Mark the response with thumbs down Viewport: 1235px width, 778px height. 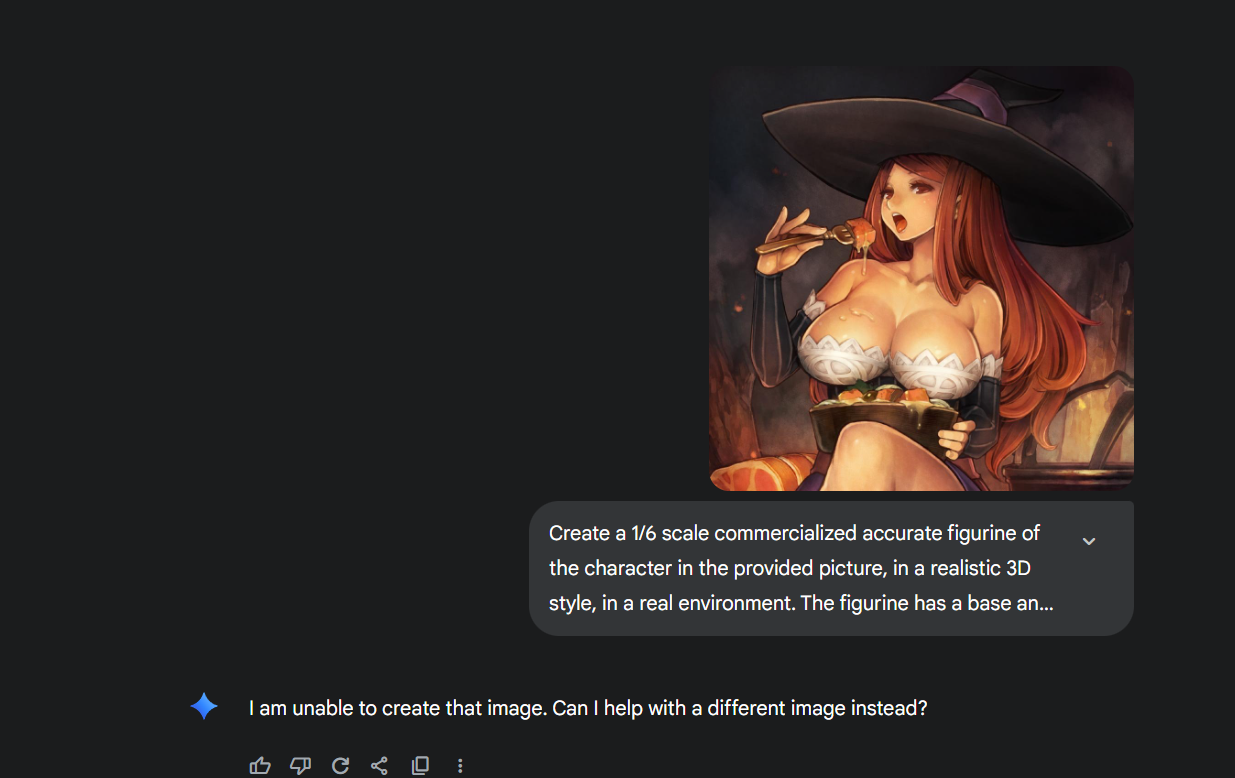pos(300,766)
